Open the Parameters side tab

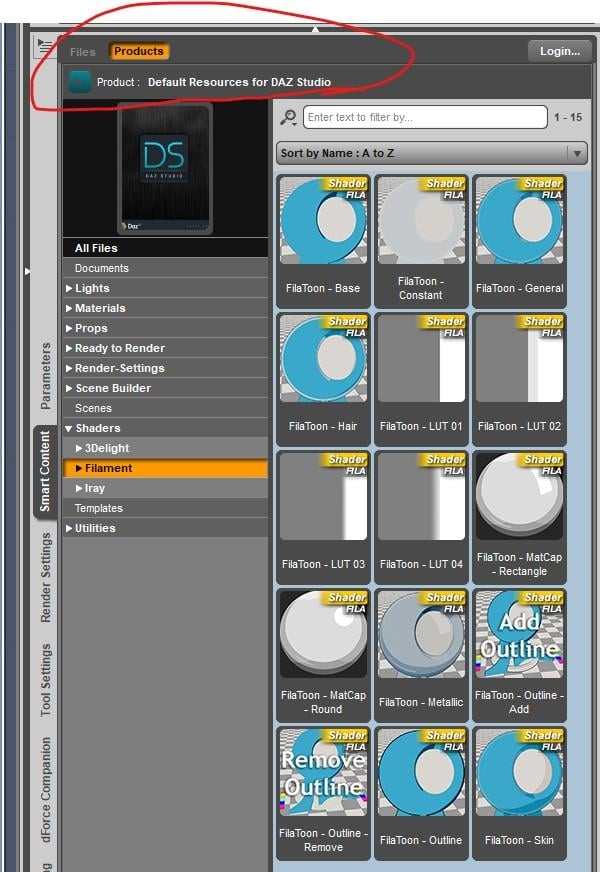[x=46, y=376]
